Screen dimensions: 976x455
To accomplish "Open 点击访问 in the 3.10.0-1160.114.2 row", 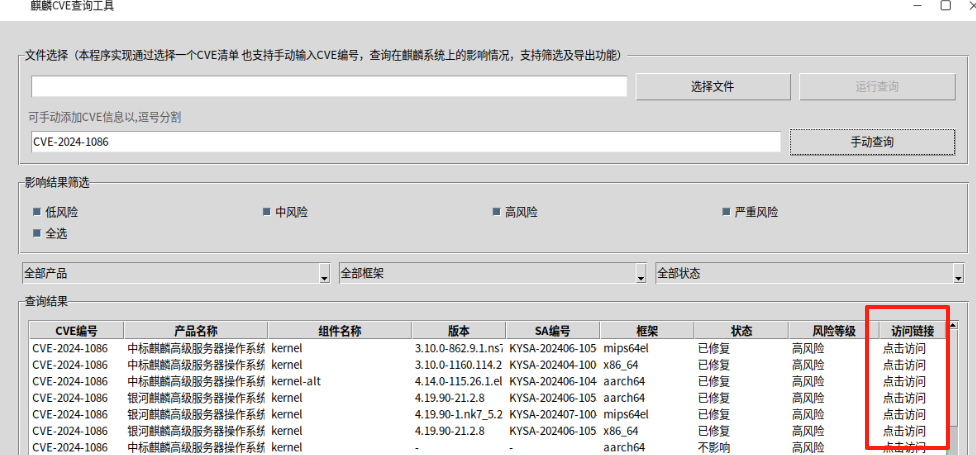I will 904,365.
